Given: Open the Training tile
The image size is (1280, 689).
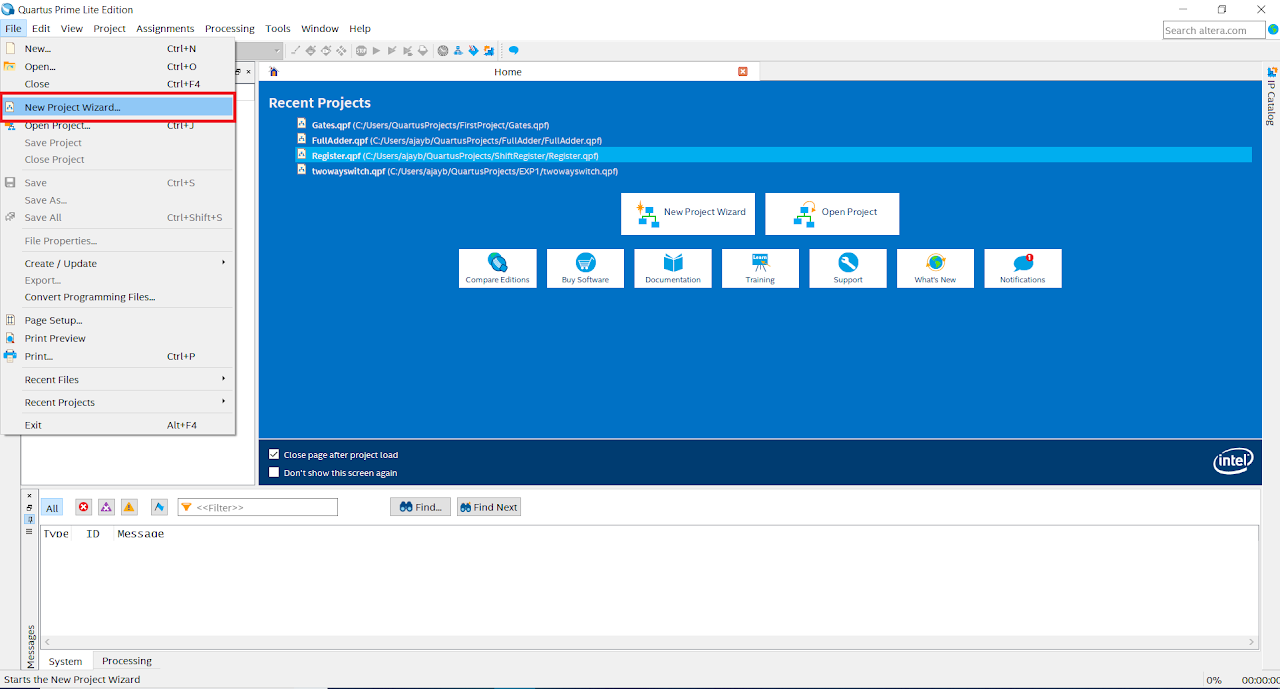Looking at the screenshot, I should click(x=760, y=268).
